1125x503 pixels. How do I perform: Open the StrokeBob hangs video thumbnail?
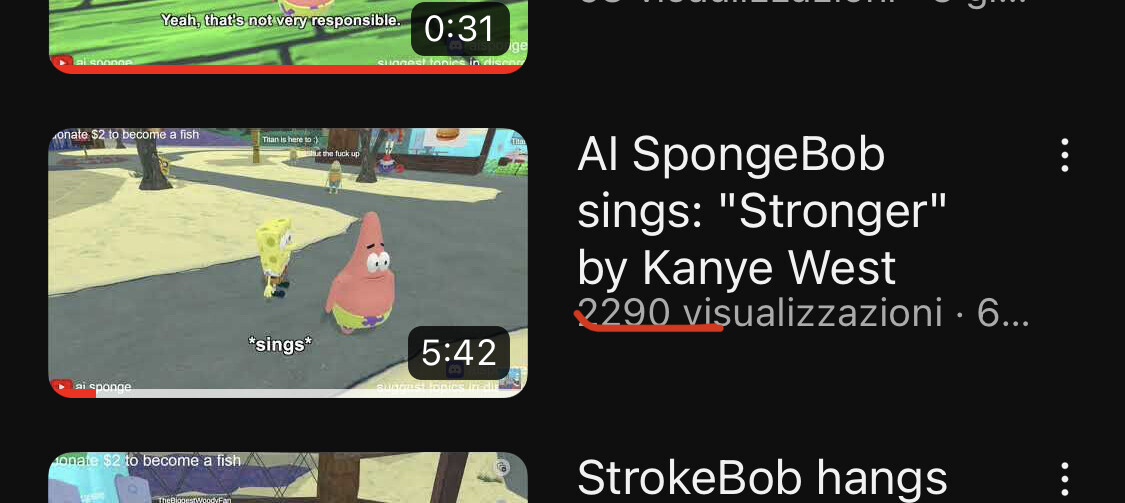coord(288,477)
